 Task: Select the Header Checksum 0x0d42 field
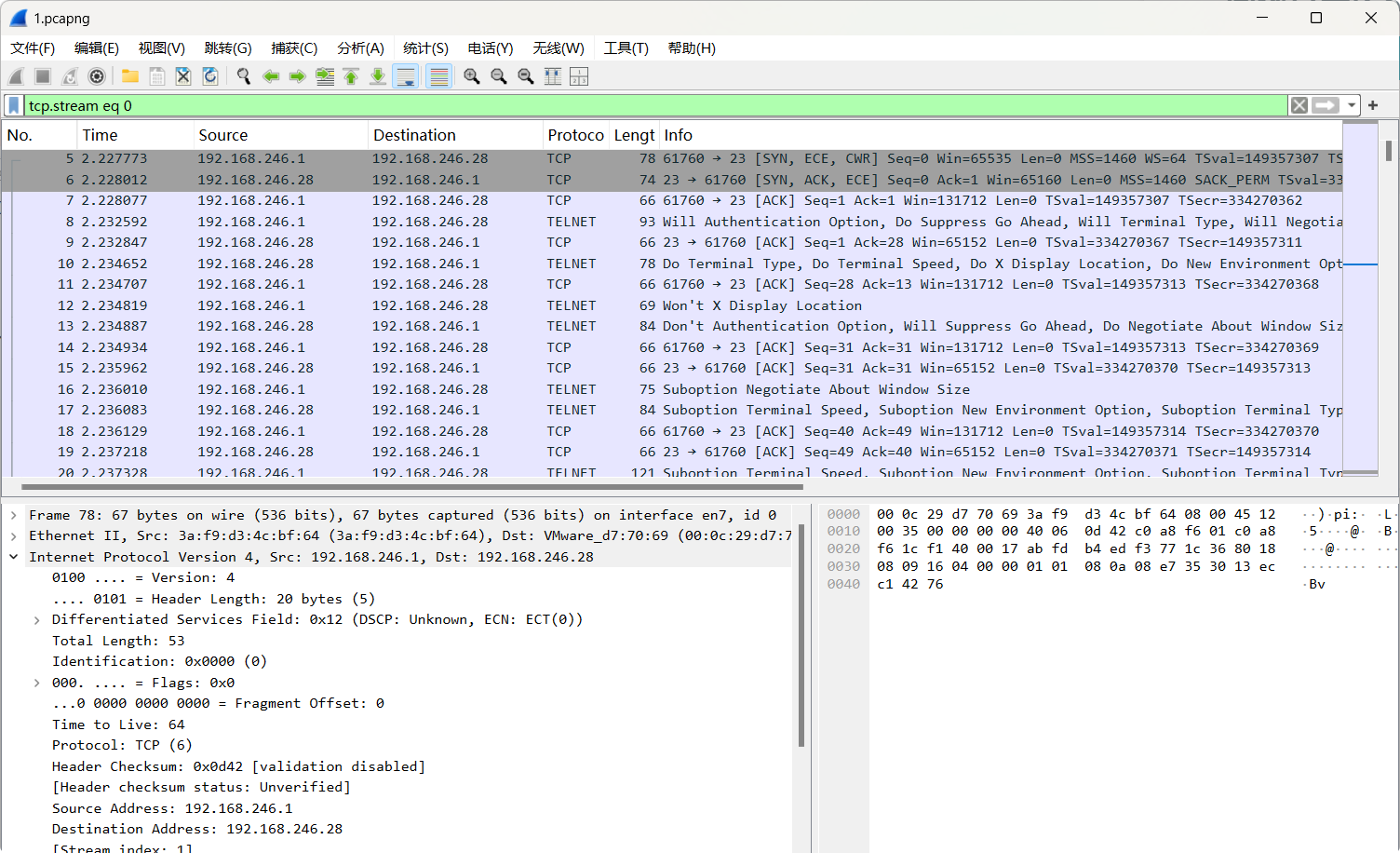(x=238, y=766)
